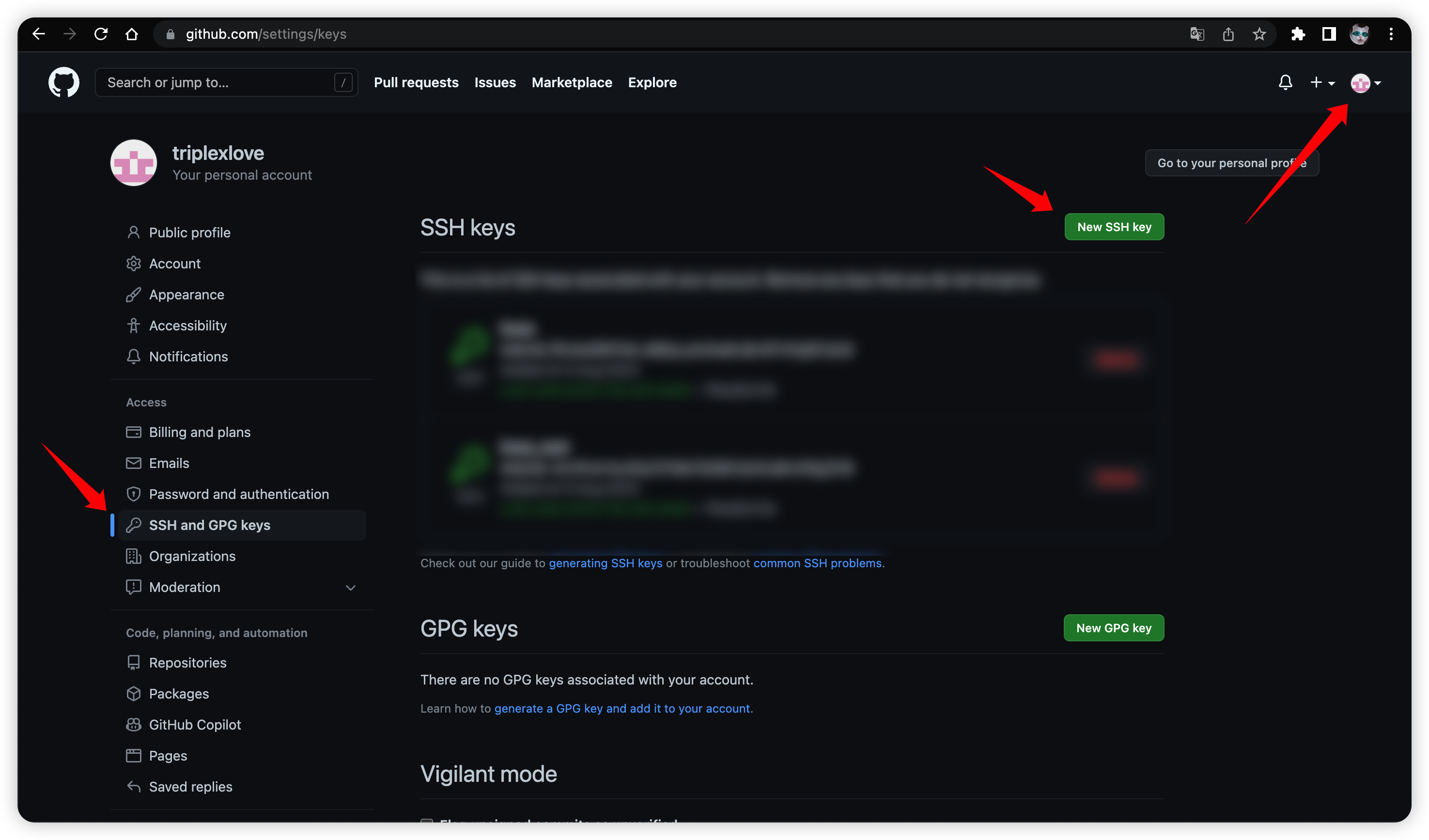Click the New GPG key button

tap(1114, 628)
